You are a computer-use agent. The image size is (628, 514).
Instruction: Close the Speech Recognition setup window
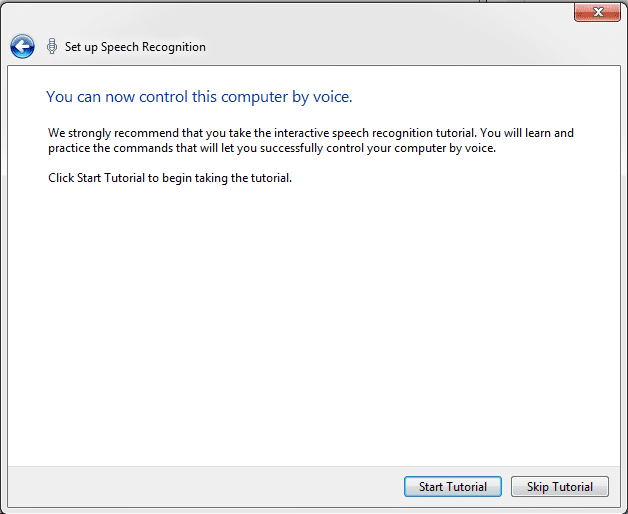[597, 12]
